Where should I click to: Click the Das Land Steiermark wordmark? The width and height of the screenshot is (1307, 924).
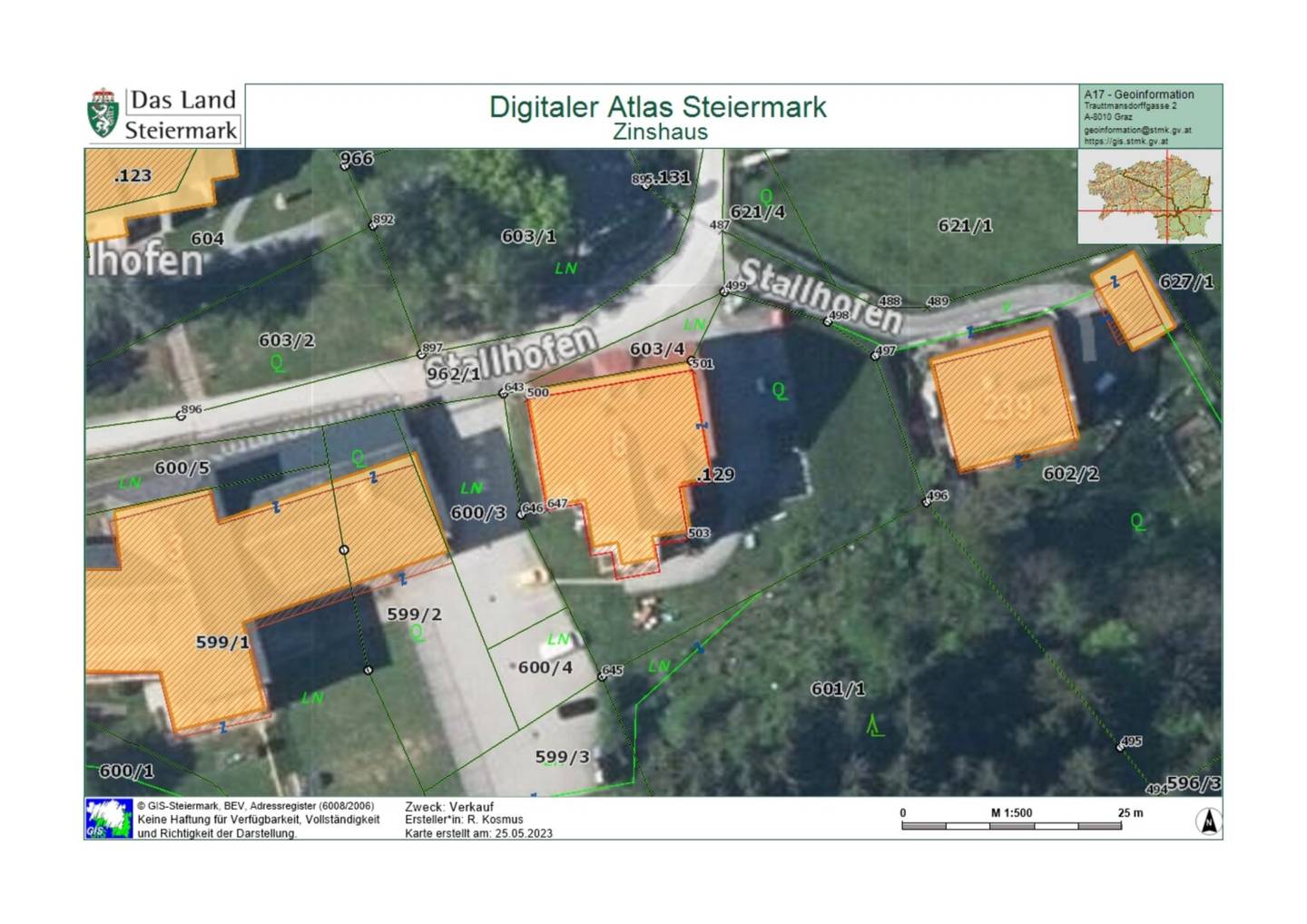click(x=182, y=114)
